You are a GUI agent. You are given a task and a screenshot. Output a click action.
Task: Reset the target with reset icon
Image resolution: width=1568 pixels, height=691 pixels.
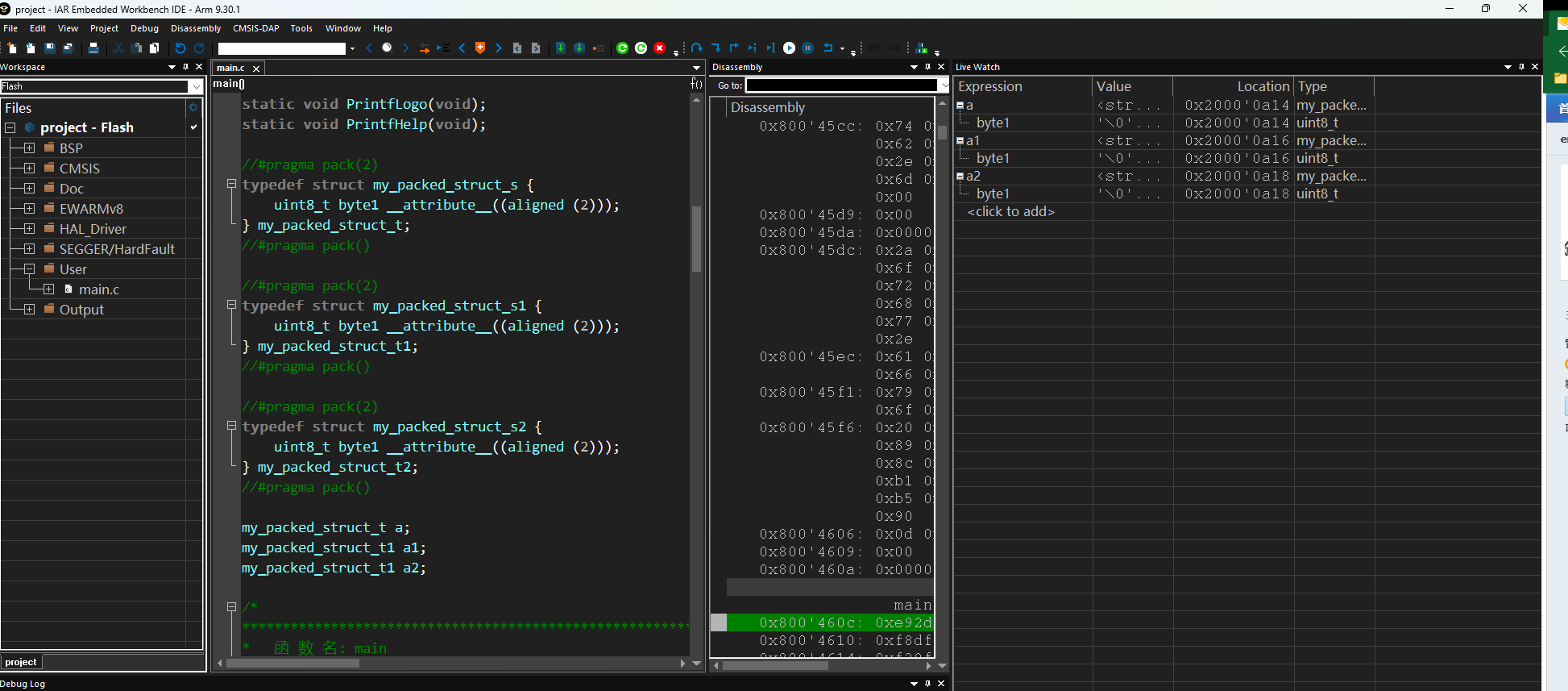click(x=828, y=48)
